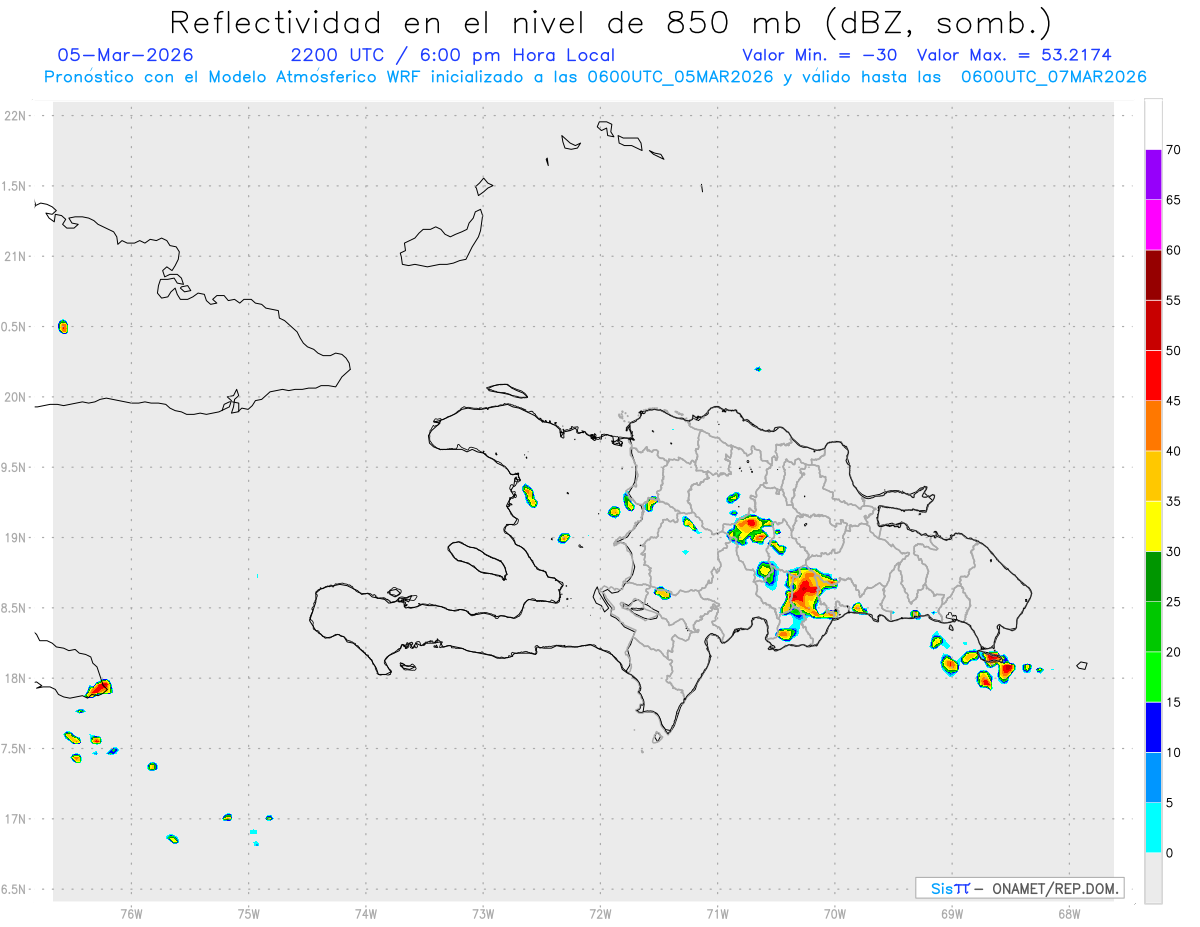Click the "Valor Max. = 53.2174" text
The image size is (1200, 927).
tap(1014, 55)
